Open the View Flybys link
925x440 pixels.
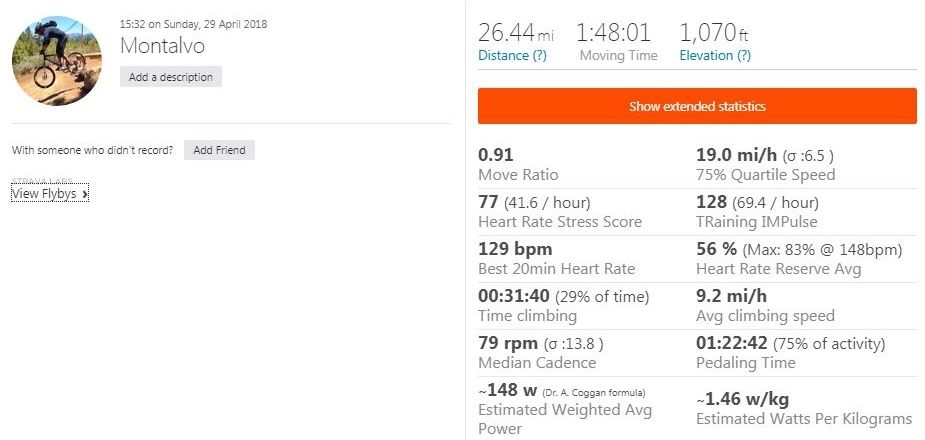coord(50,194)
